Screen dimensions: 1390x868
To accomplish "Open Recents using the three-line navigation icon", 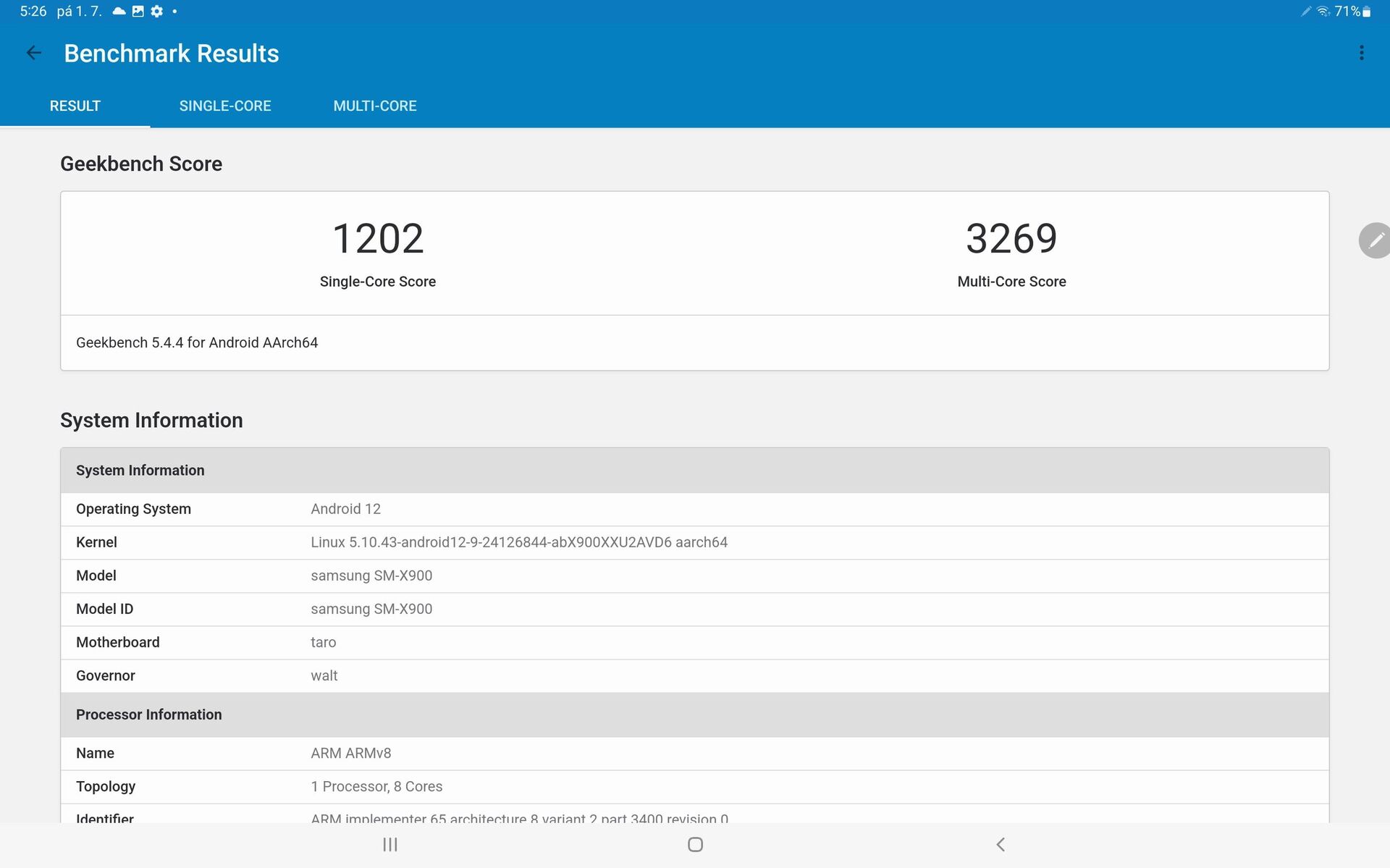I will pos(389,843).
